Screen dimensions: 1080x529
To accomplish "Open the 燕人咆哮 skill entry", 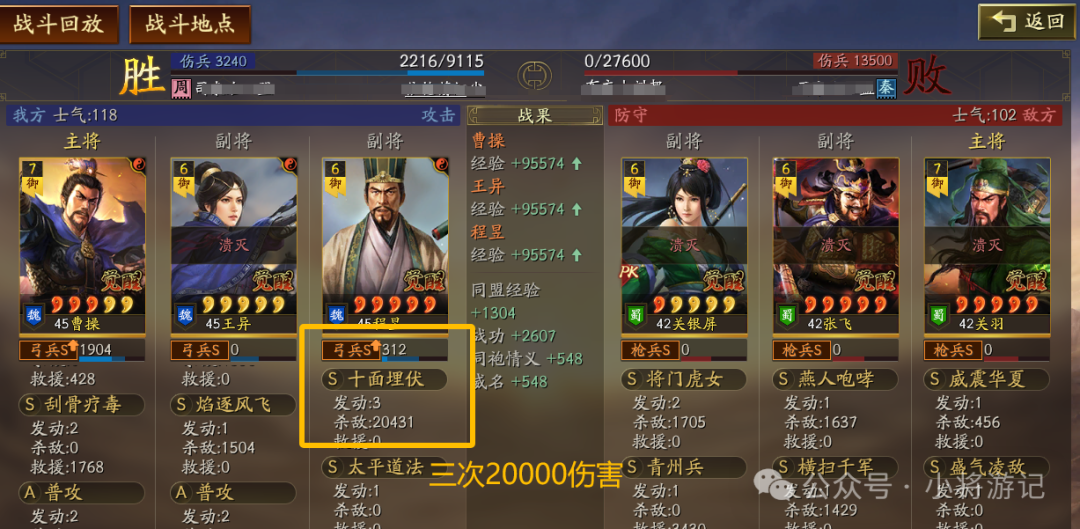I will 835,379.
